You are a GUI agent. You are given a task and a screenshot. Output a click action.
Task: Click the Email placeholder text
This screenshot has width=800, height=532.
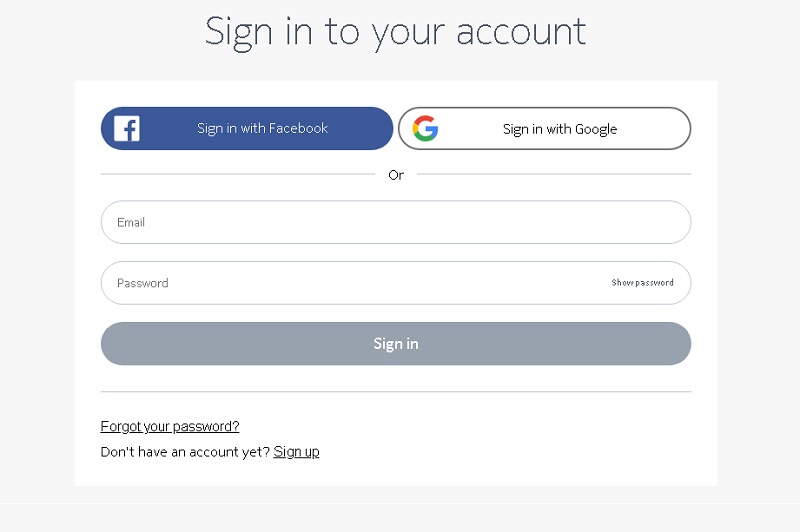coord(131,222)
